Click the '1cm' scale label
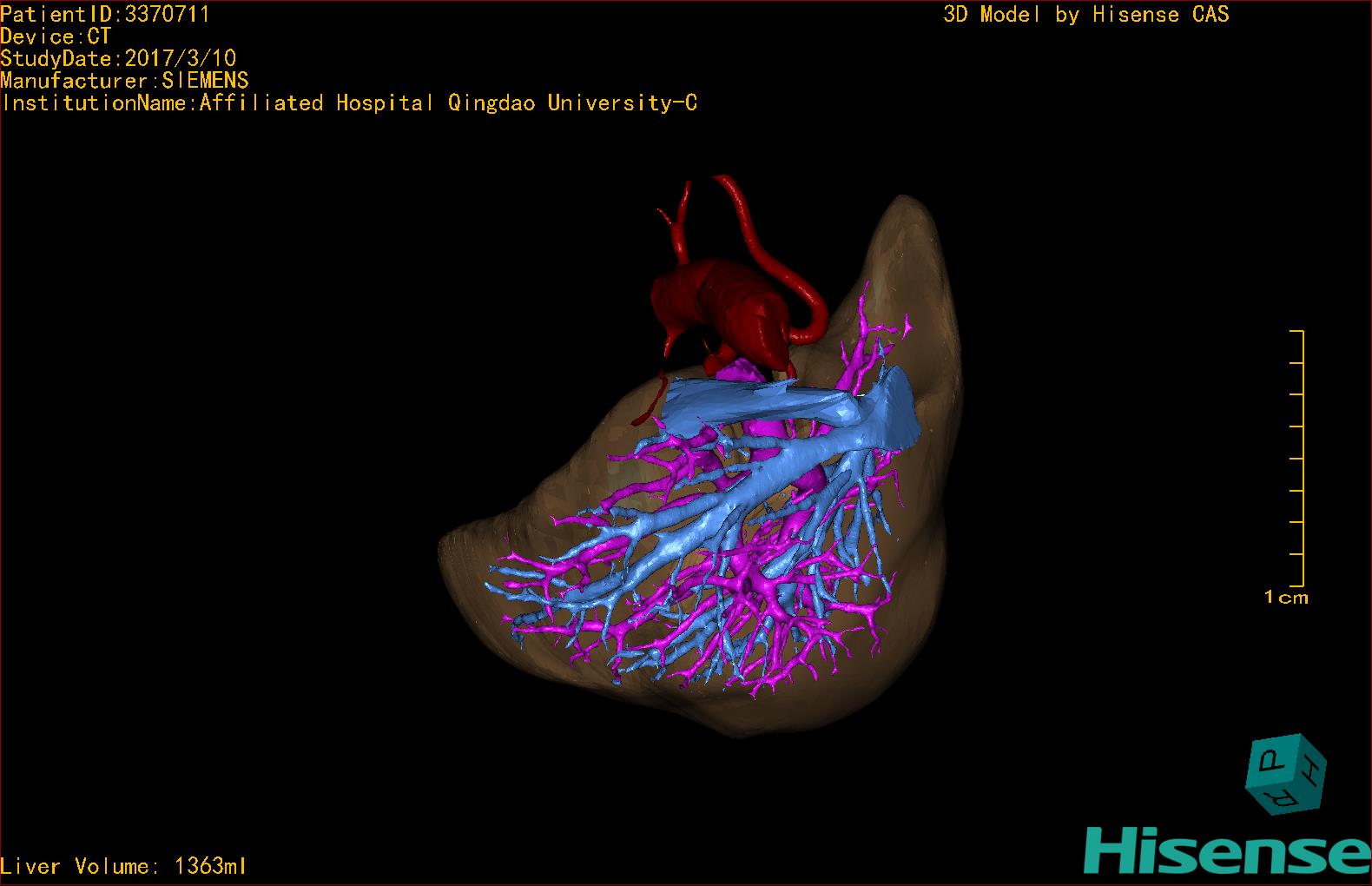 pyautogui.click(x=1286, y=598)
